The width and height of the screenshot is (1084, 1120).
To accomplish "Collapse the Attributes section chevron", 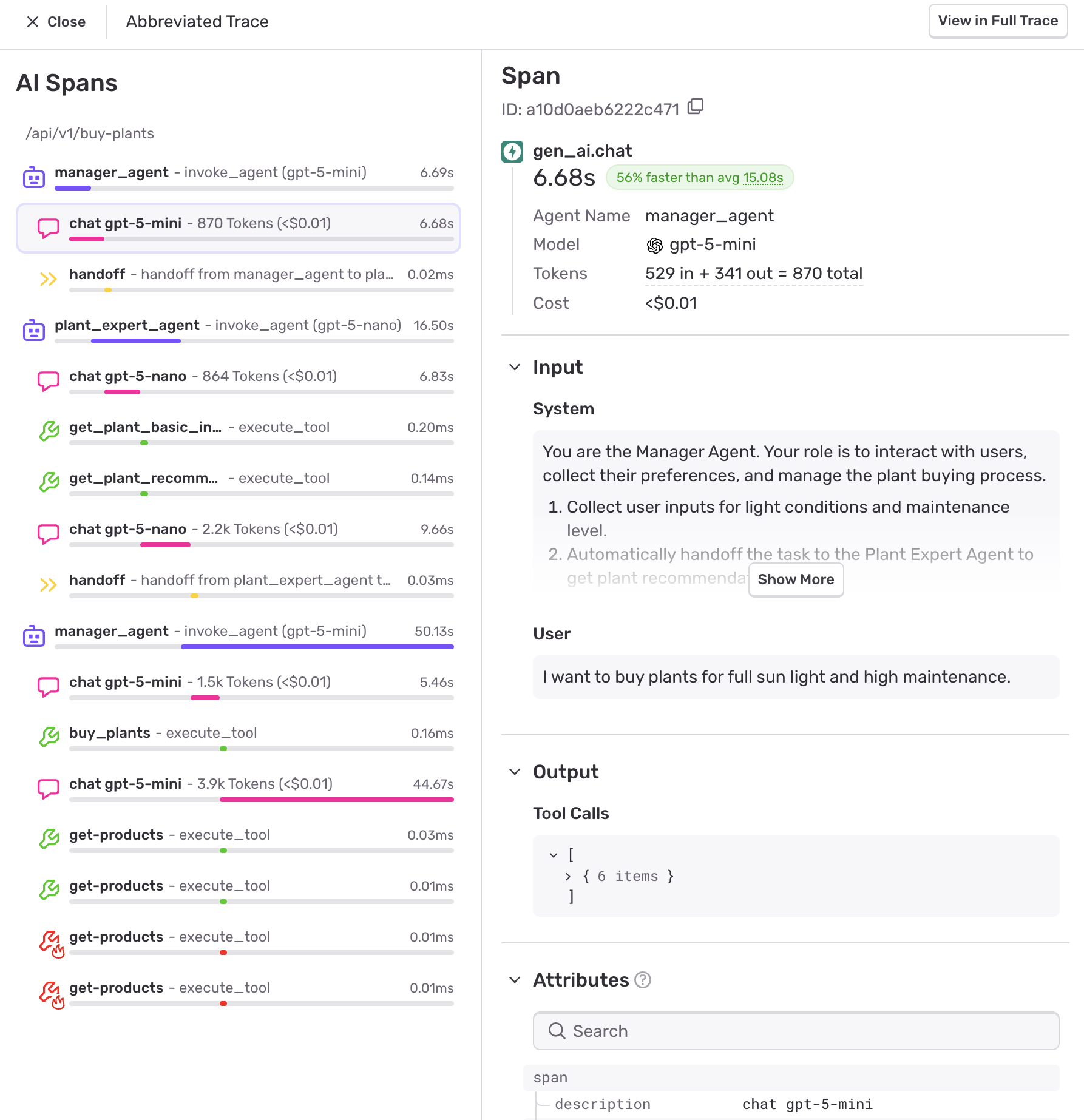I will coord(515,979).
